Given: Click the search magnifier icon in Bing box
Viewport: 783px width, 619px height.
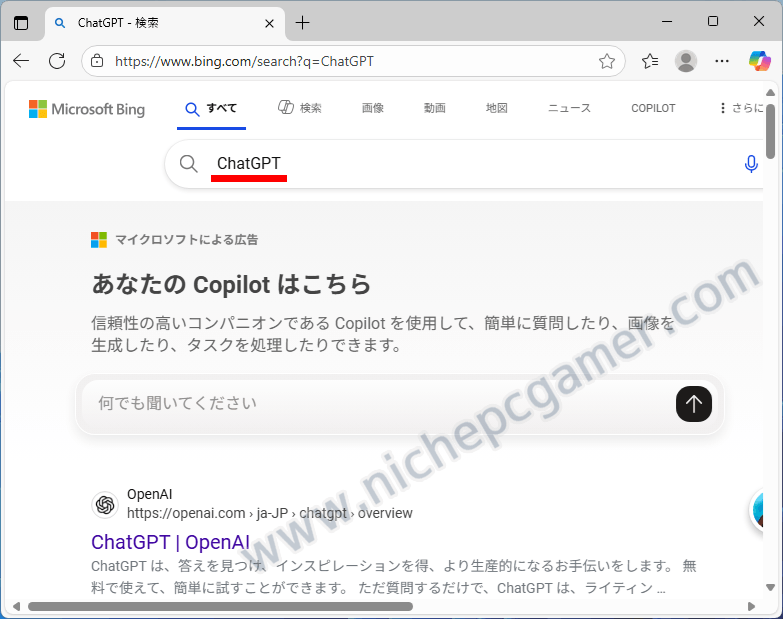Looking at the screenshot, I should (188, 163).
